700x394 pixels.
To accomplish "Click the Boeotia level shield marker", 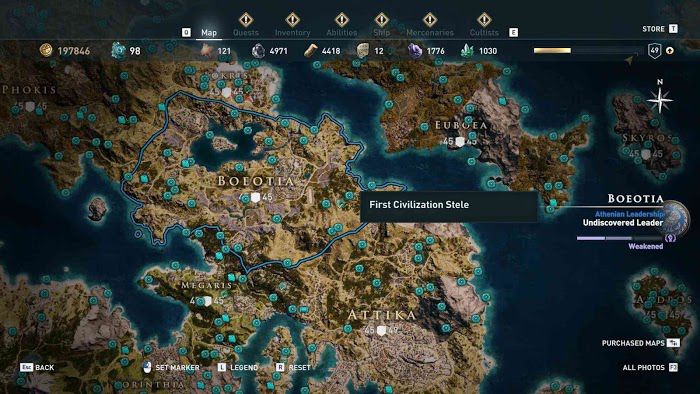I will point(255,197).
